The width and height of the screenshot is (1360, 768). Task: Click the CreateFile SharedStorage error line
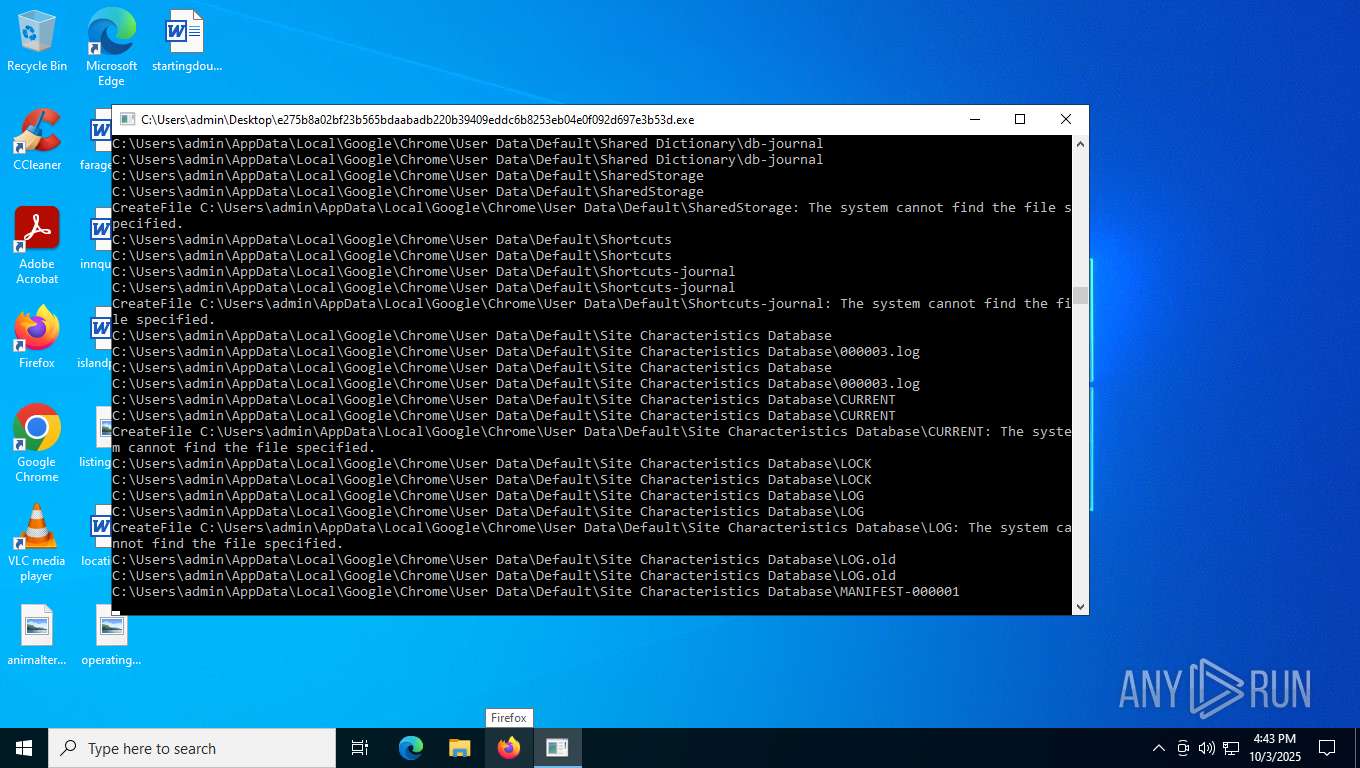click(591, 216)
